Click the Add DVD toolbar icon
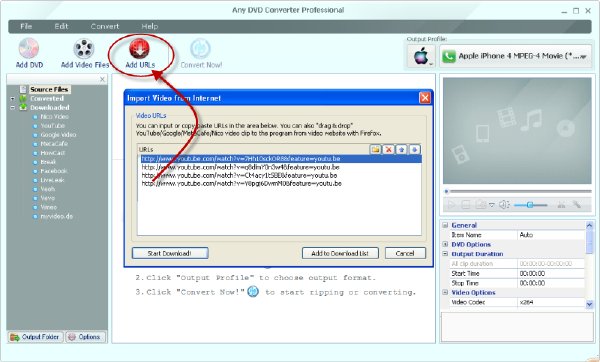This screenshot has height=362, width=600. (x=29, y=49)
